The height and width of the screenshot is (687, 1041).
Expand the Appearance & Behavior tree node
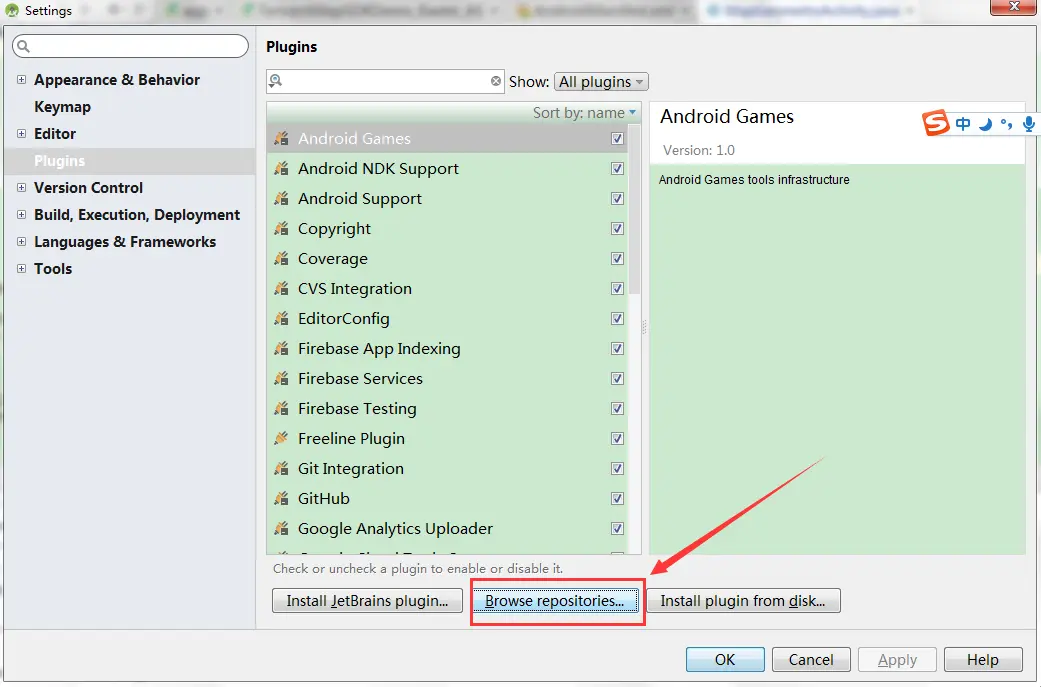(x=21, y=80)
